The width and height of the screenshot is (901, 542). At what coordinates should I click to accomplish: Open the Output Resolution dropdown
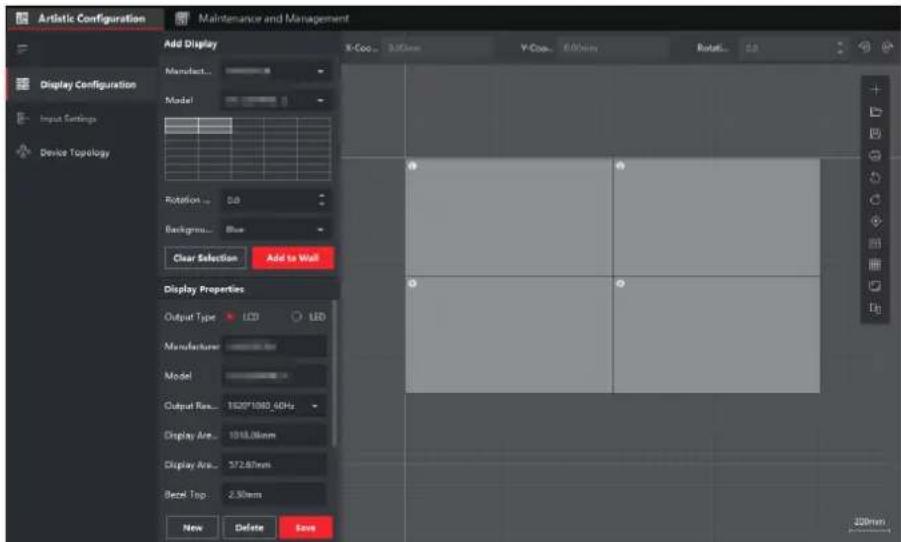275,406
